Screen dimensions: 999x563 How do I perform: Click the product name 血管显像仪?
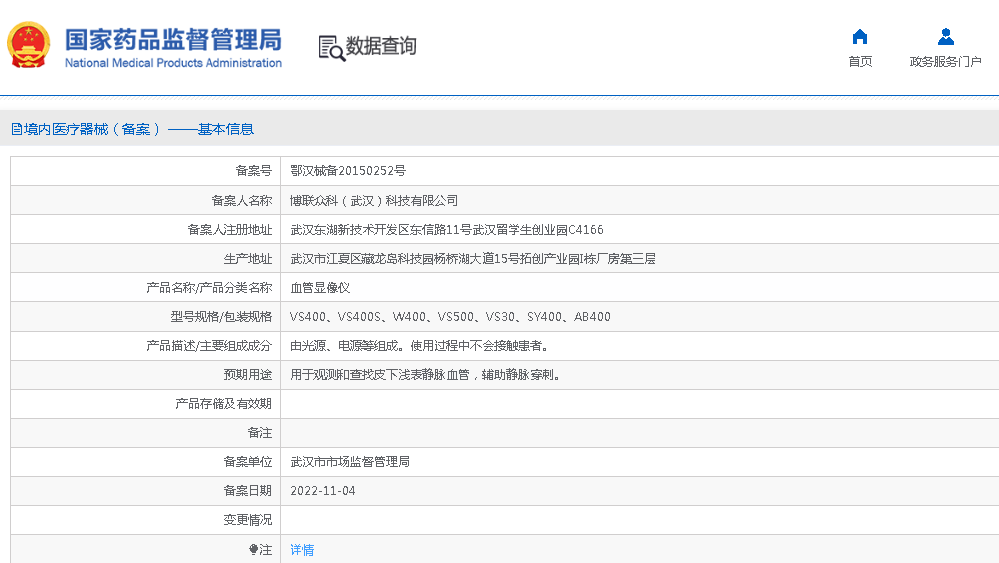click(x=320, y=287)
